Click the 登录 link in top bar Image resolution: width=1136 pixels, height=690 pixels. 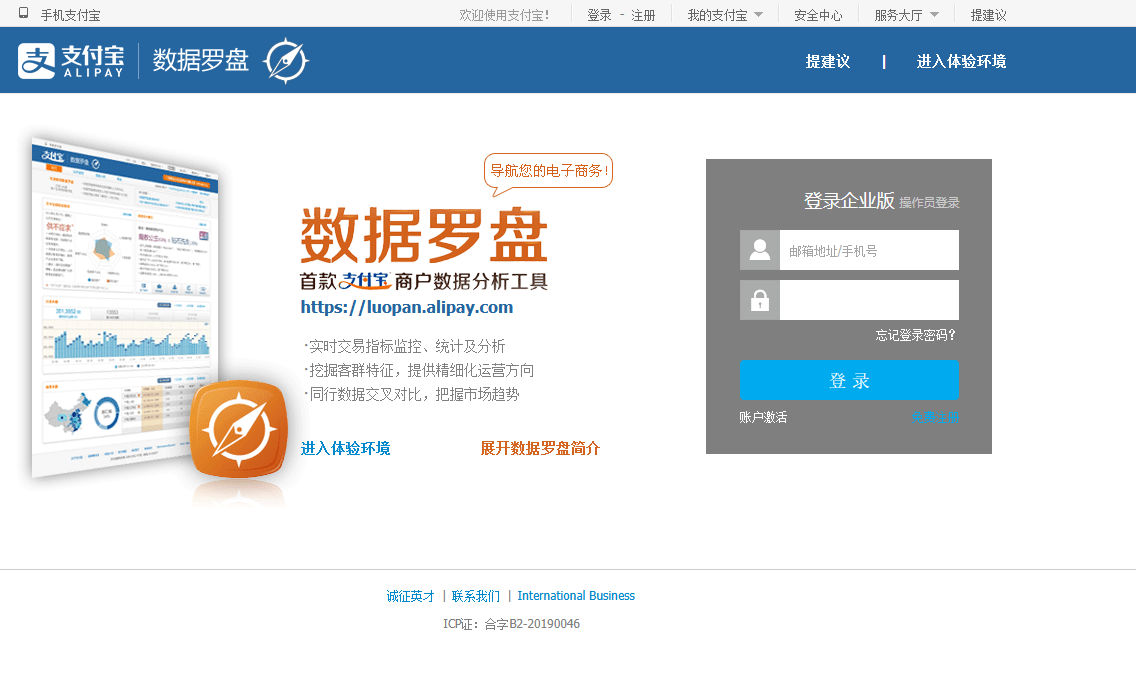coord(599,15)
